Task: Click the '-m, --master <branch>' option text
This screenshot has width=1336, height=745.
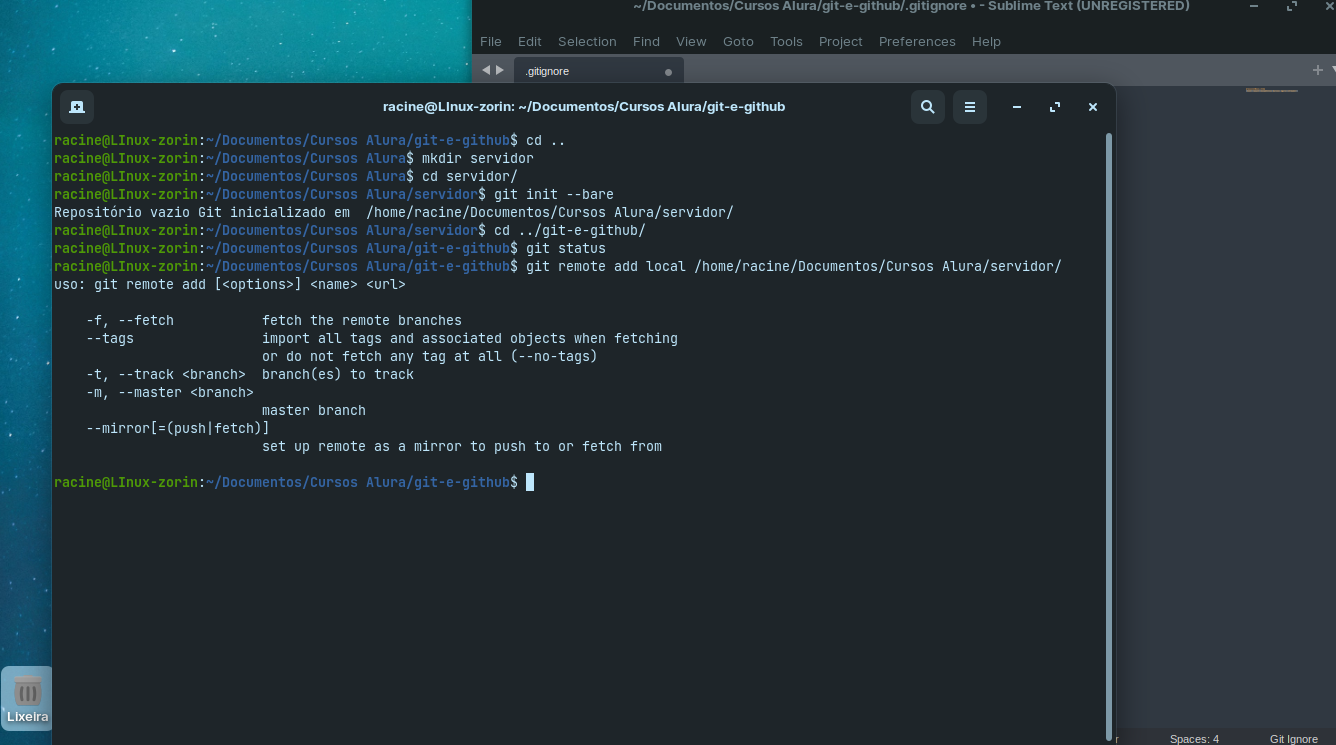Action: click(170, 392)
